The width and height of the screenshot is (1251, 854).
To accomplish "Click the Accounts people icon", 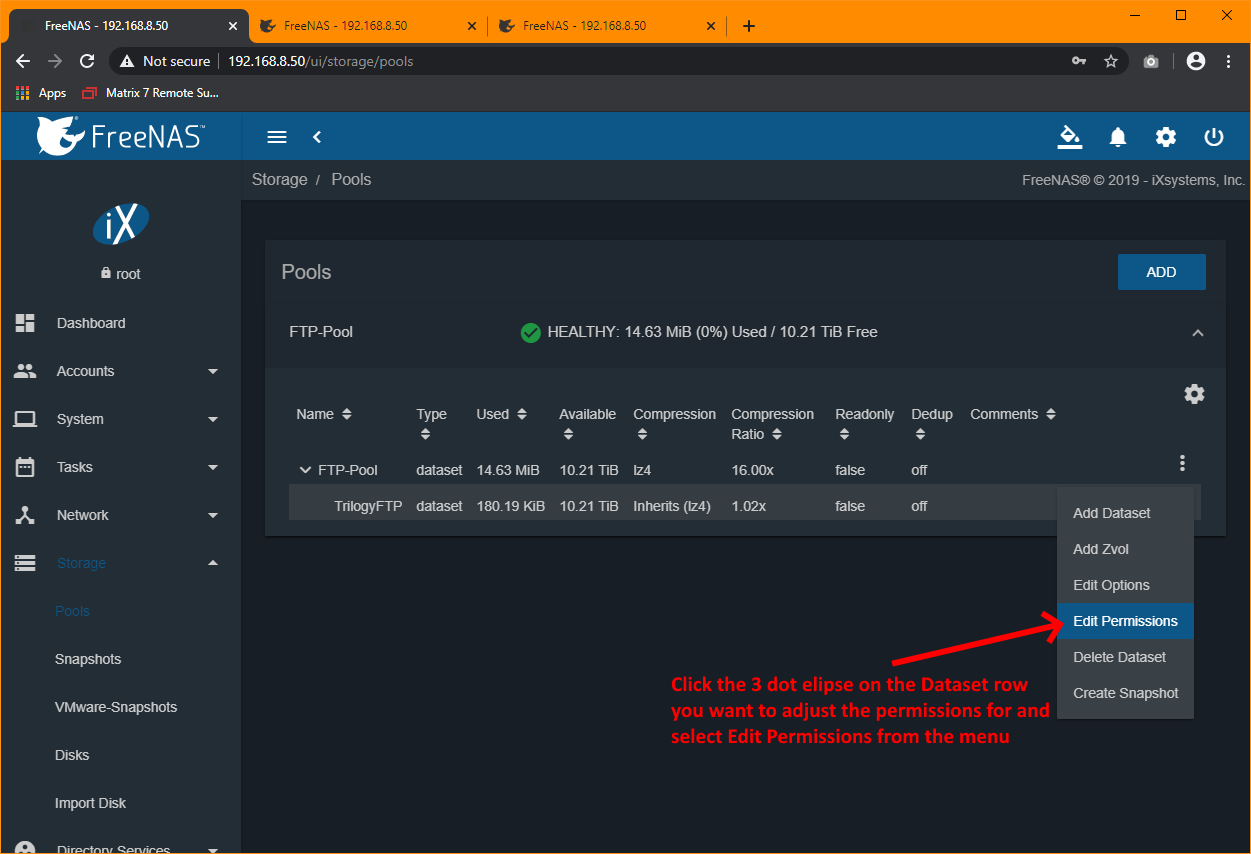I will (25, 371).
